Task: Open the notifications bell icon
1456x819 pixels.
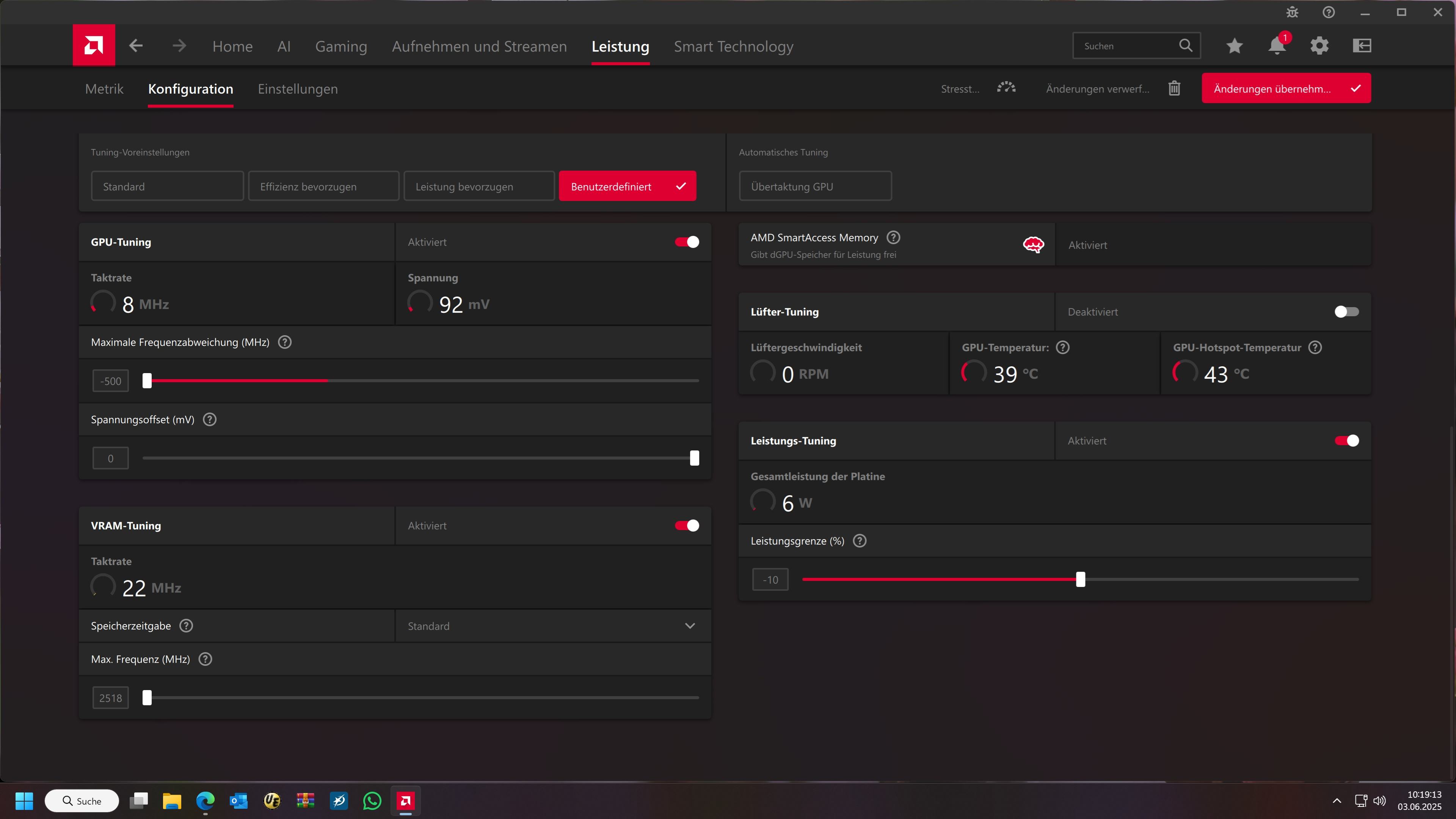Action: (1276, 46)
